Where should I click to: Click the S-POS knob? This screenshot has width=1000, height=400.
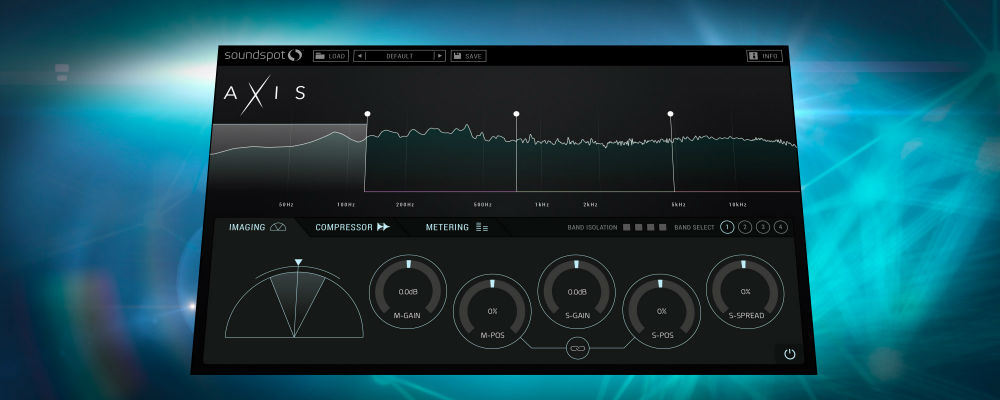pos(661,311)
